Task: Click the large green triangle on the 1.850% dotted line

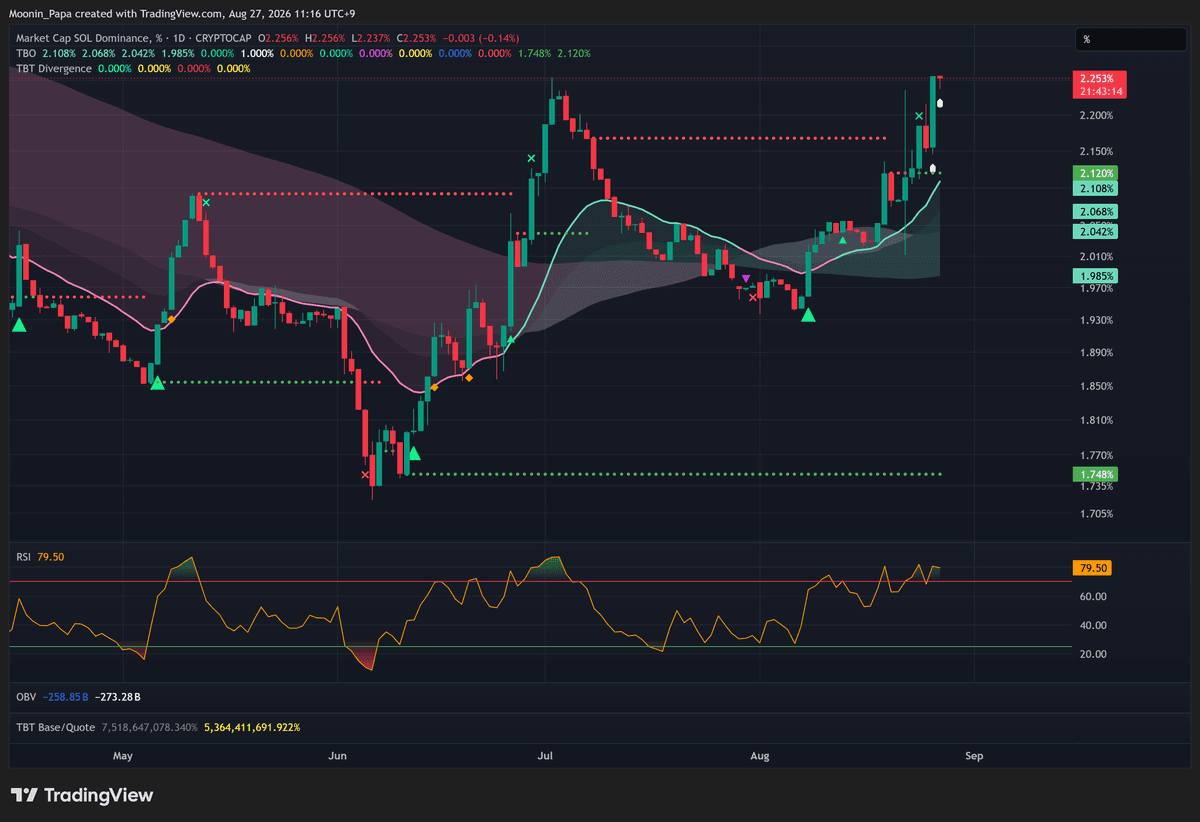Action: click(x=157, y=382)
